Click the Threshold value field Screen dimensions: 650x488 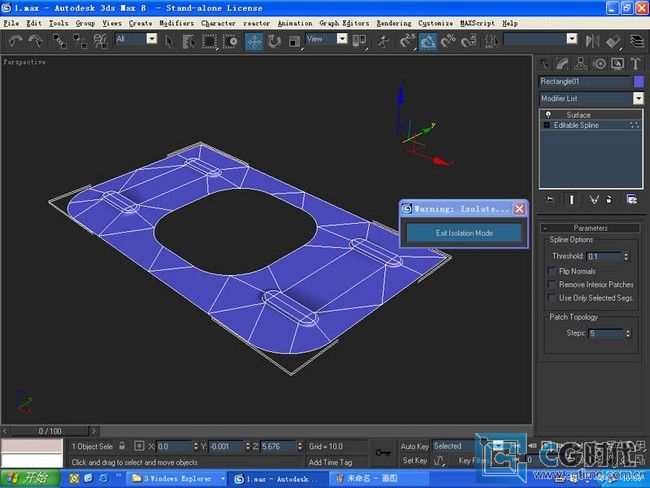pyautogui.click(x=604, y=257)
